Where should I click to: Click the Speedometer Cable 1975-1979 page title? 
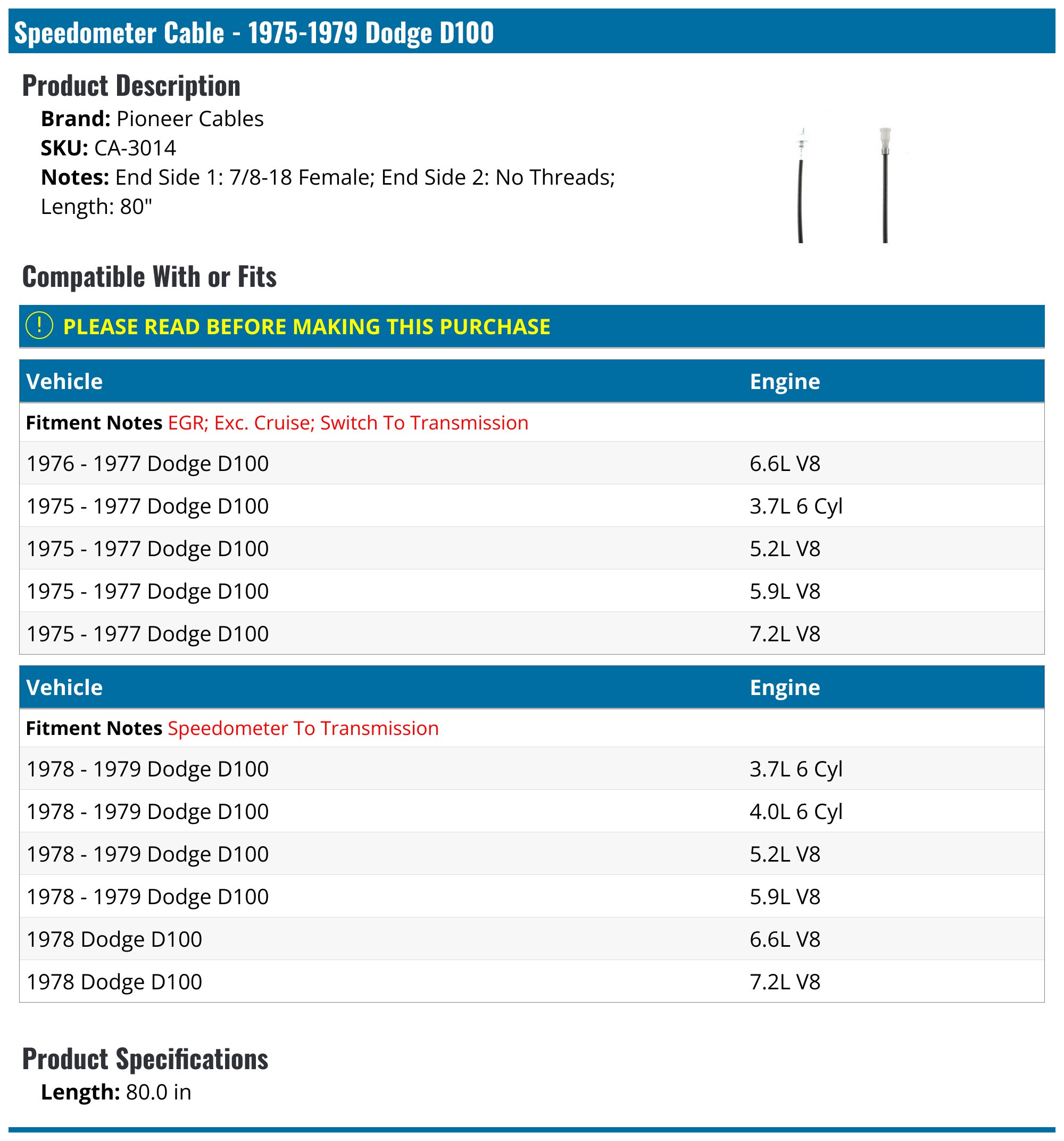pyautogui.click(x=254, y=32)
